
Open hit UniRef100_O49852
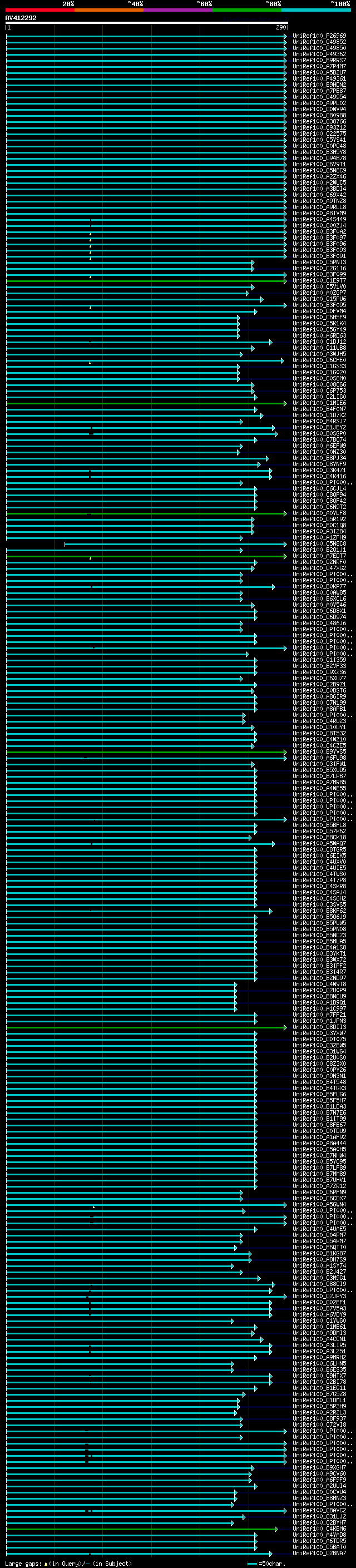319,42
